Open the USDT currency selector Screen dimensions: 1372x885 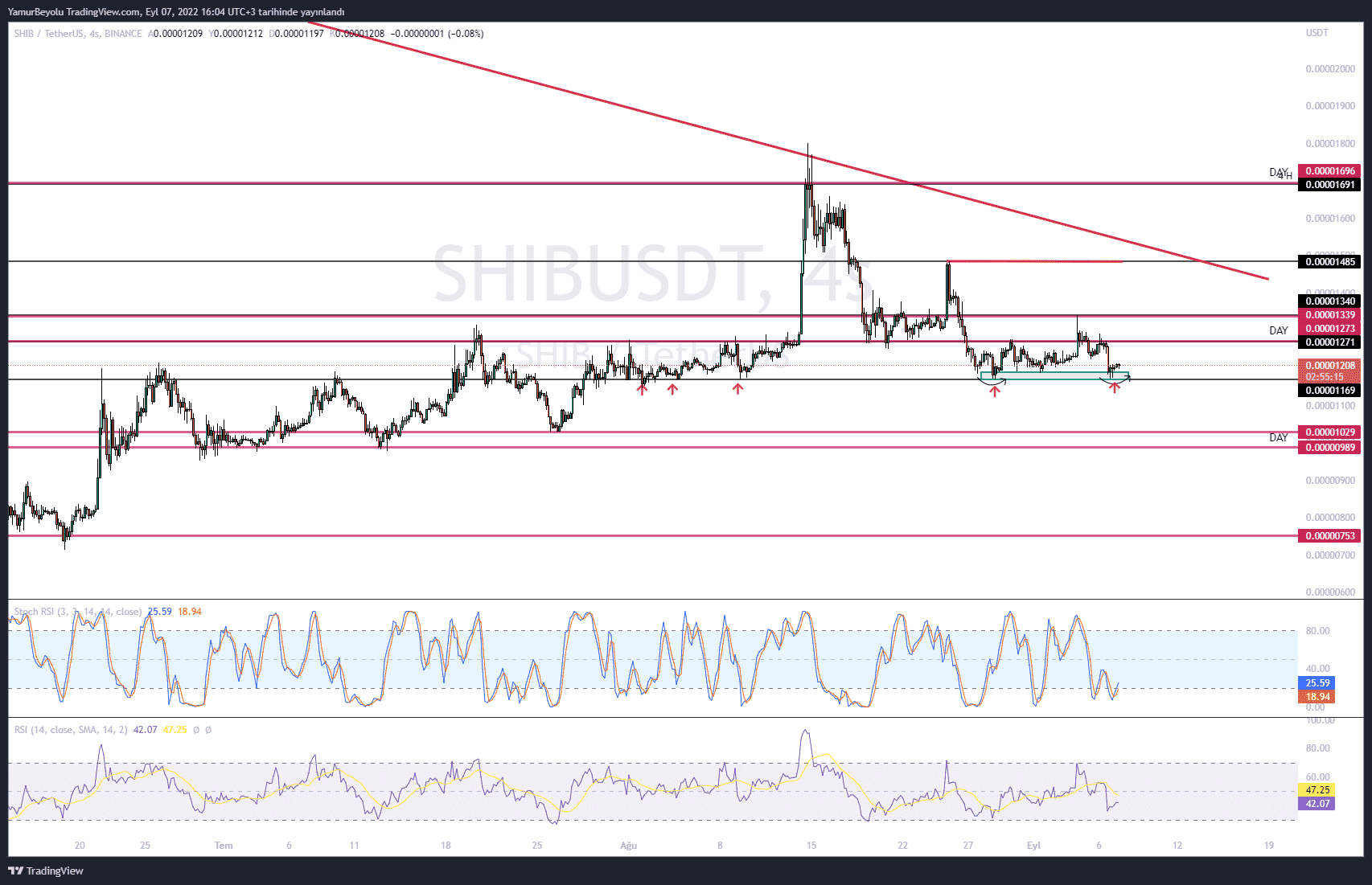click(1317, 33)
